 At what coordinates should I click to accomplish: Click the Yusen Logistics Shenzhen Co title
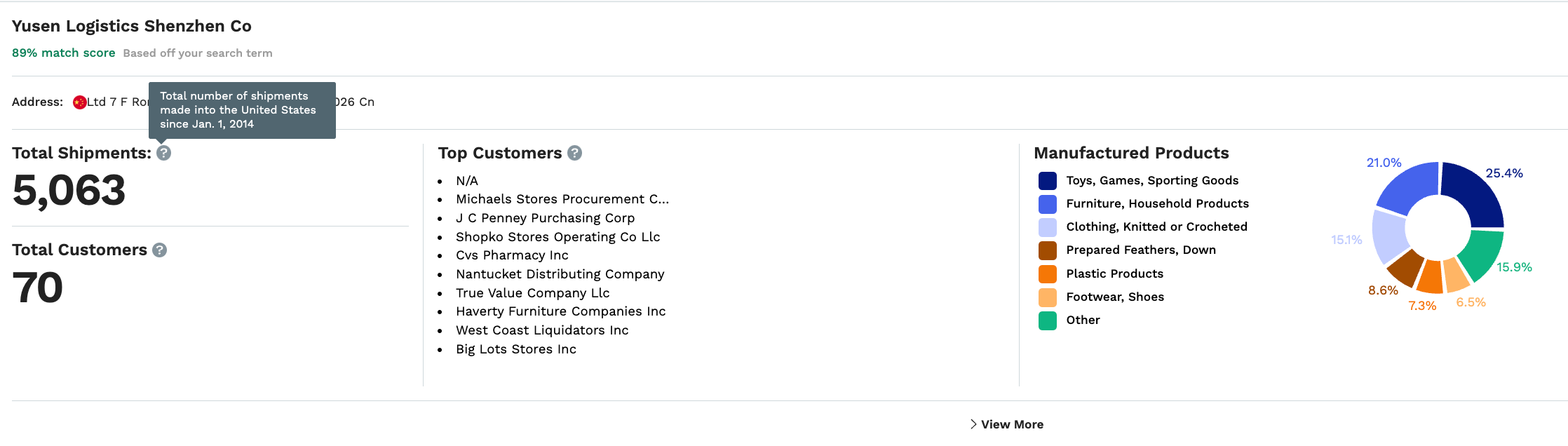132,26
